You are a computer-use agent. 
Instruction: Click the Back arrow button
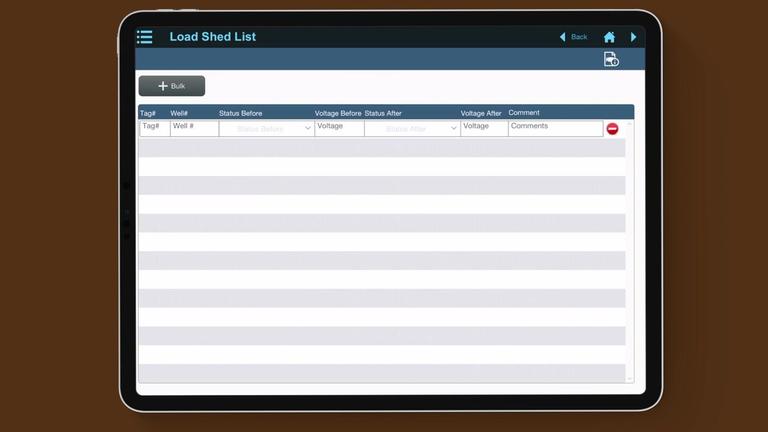point(574,37)
